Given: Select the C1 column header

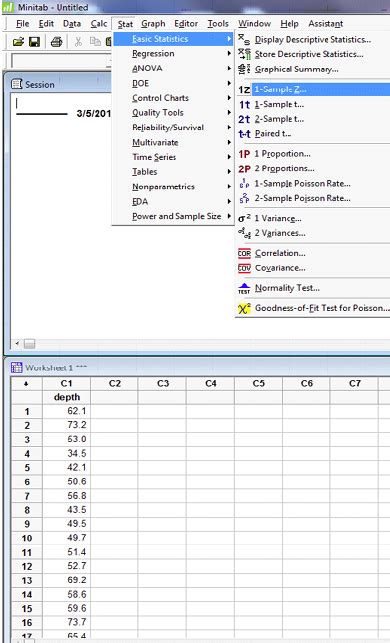Looking at the screenshot, I should [x=66, y=383].
